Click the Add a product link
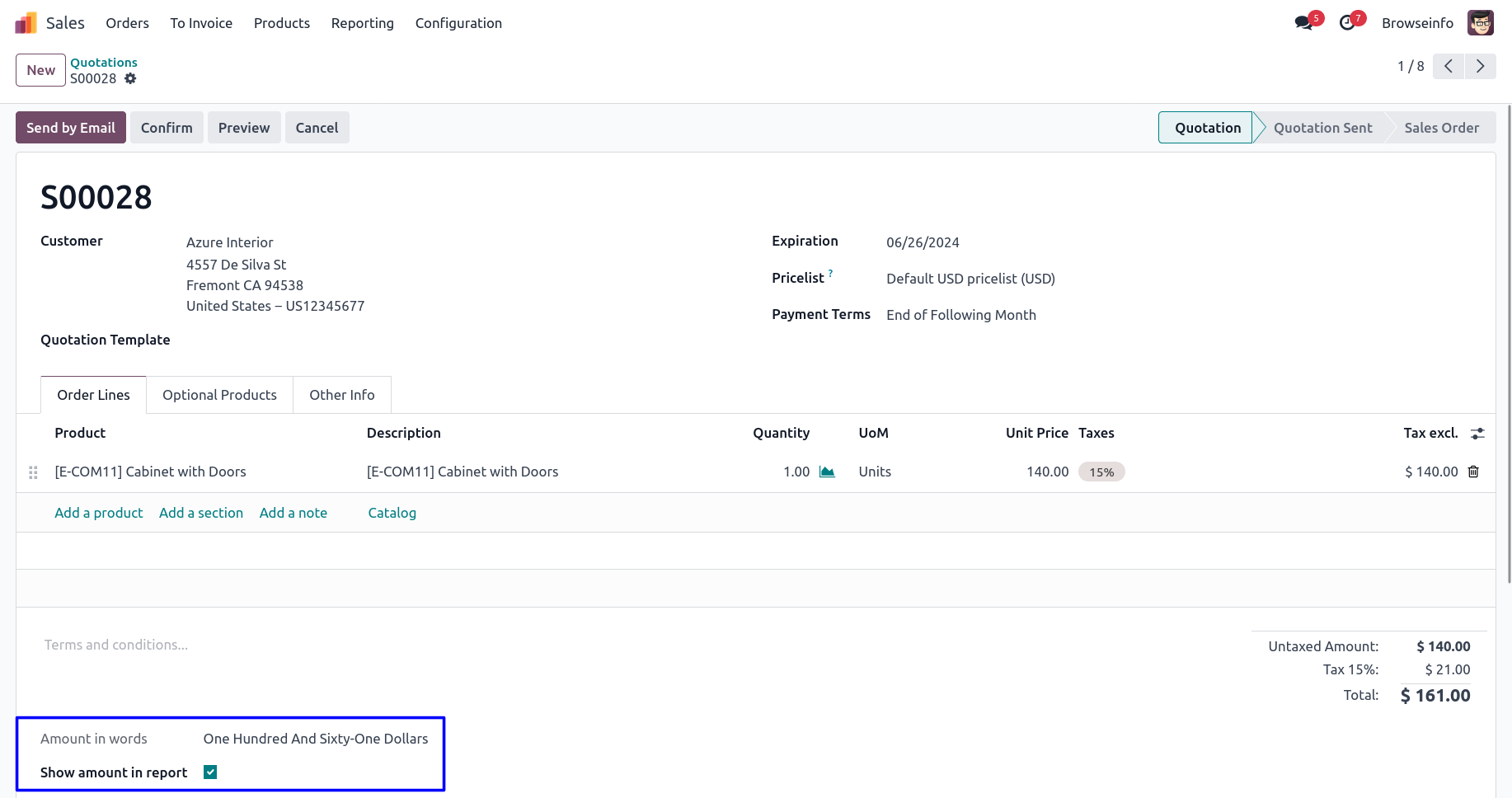Viewport: 1512px width, 798px height. point(99,513)
